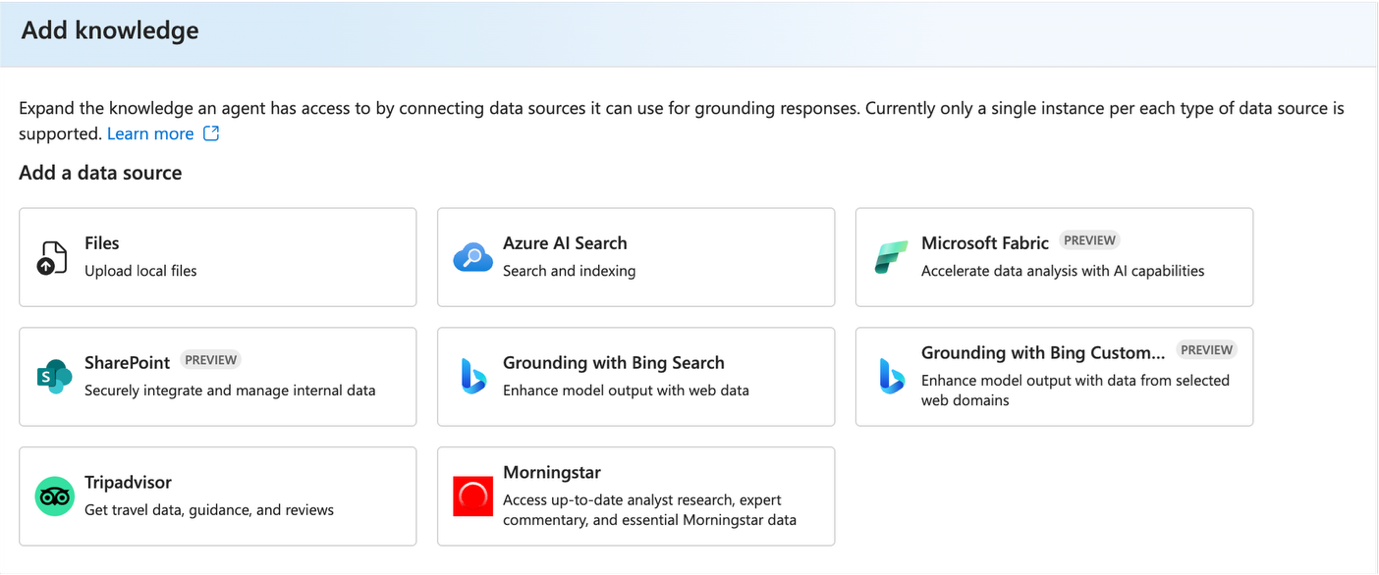Click the PREVIEW badge on Microsoft Fabric

click(1089, 241)
